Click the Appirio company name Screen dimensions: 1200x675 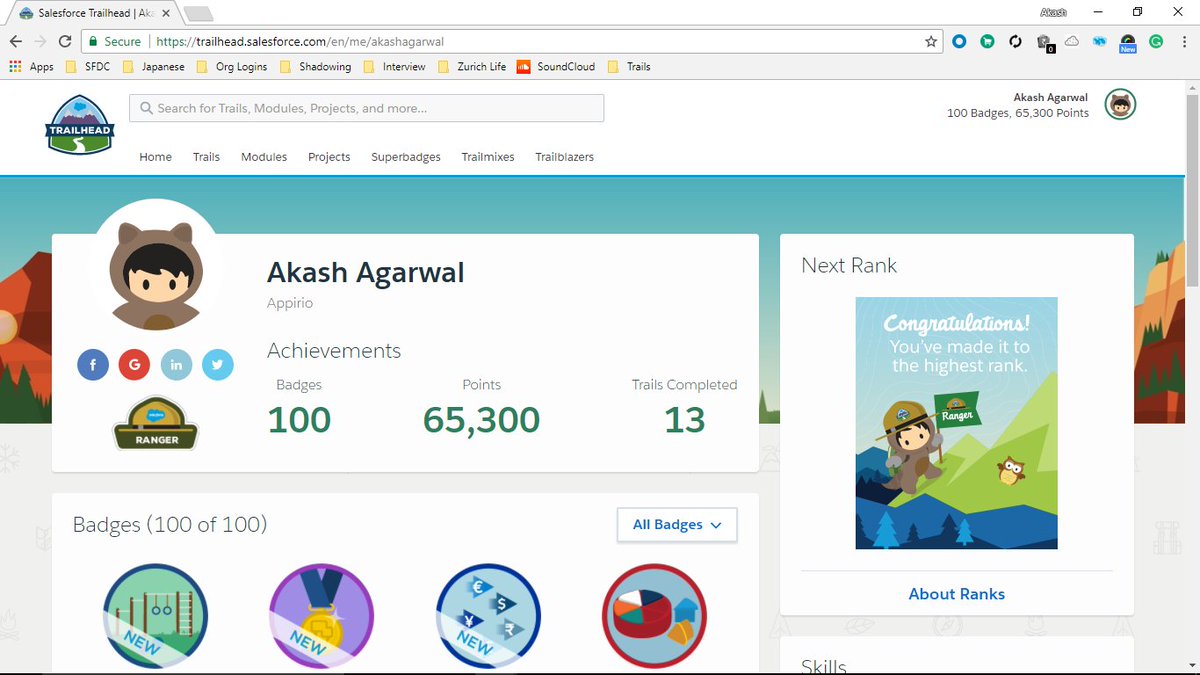290,303
